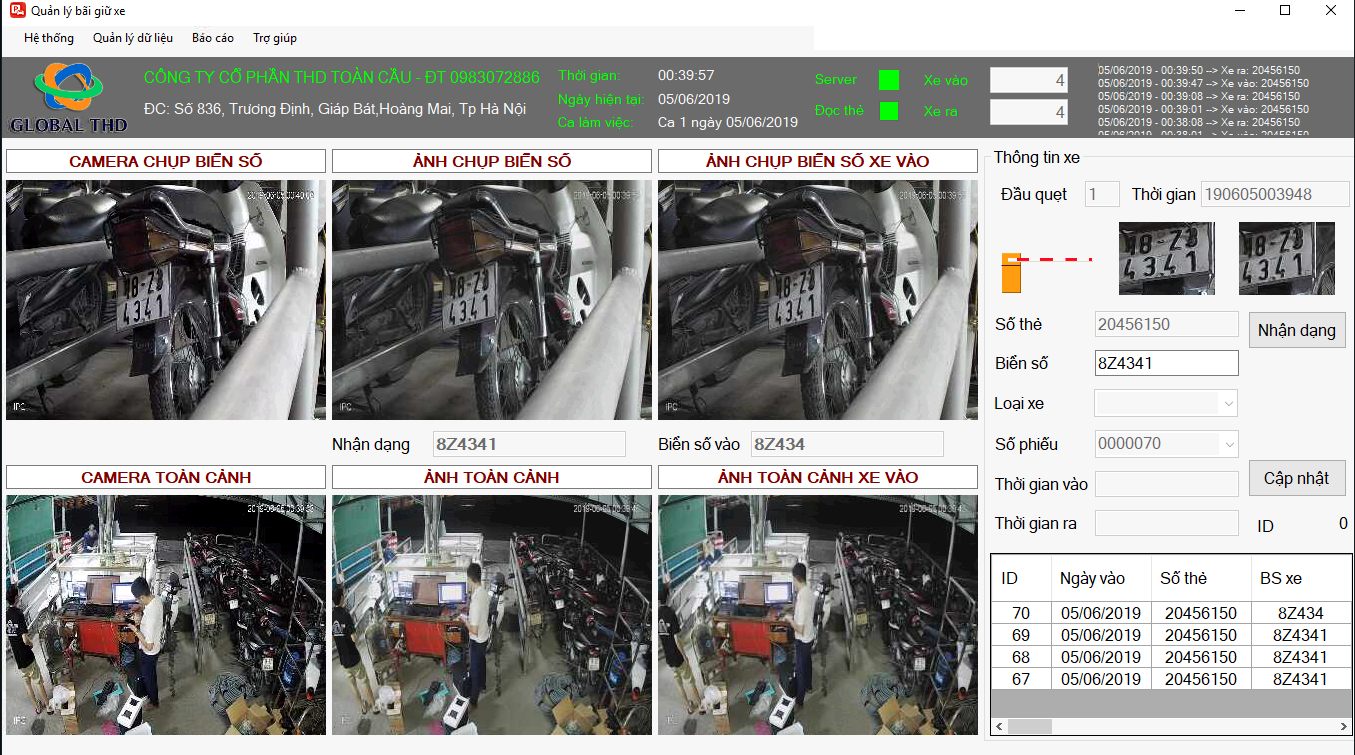Click the Ngày vào column header
The height and width of the screenshot is (755, 1355).
coord(1101,578)
